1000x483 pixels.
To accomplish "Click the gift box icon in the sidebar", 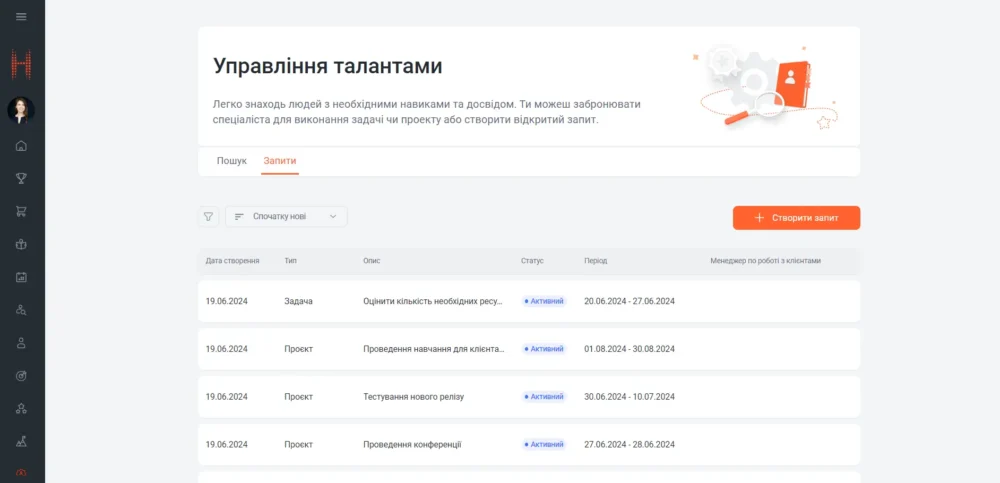I will [22, 244].
